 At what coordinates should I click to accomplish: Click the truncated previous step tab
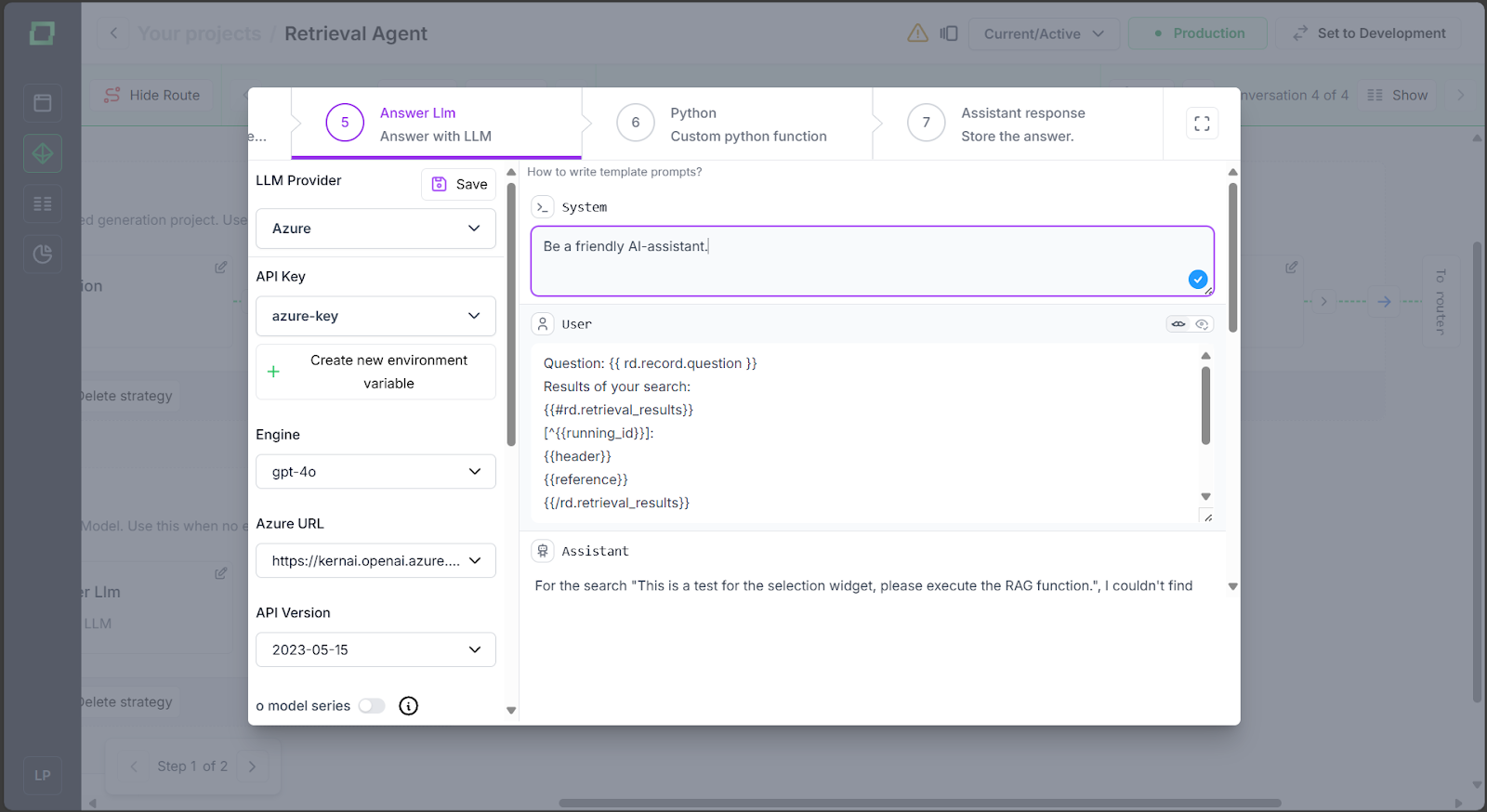click(269, 124)
